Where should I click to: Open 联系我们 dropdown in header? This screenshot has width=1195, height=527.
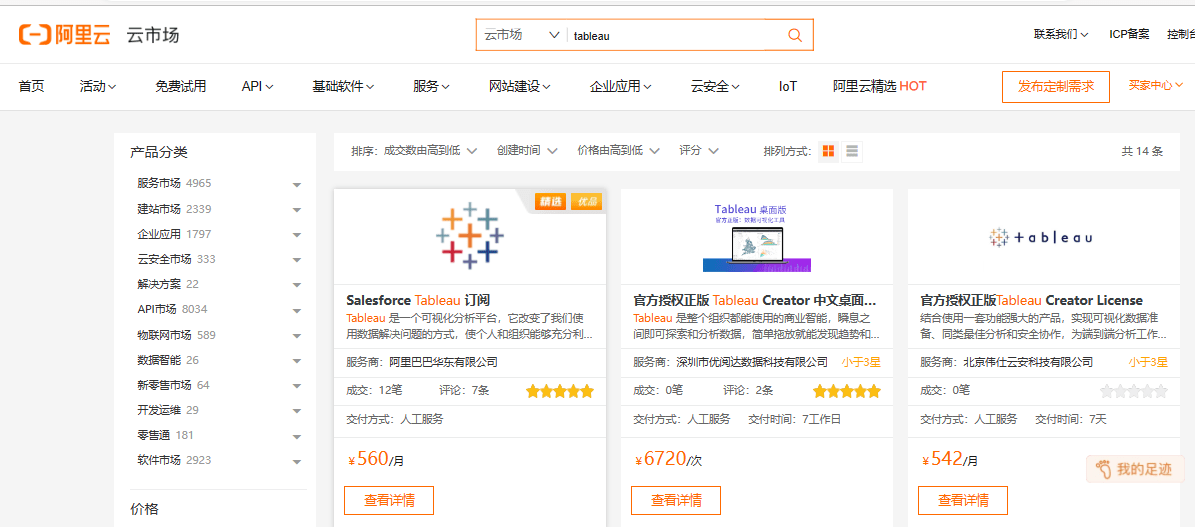pos(1061,34)
